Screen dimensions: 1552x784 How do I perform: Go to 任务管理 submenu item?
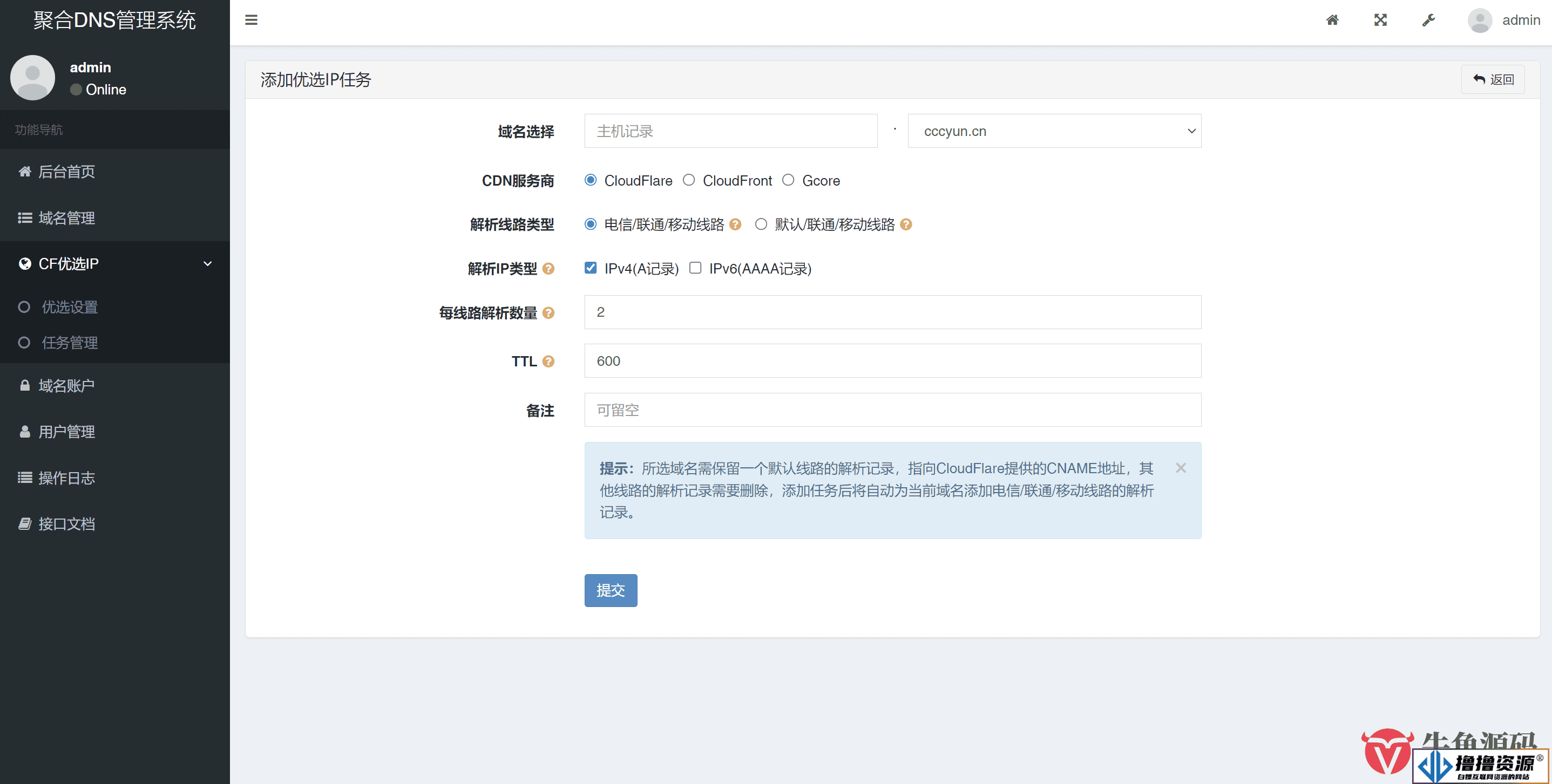point(114,343)
